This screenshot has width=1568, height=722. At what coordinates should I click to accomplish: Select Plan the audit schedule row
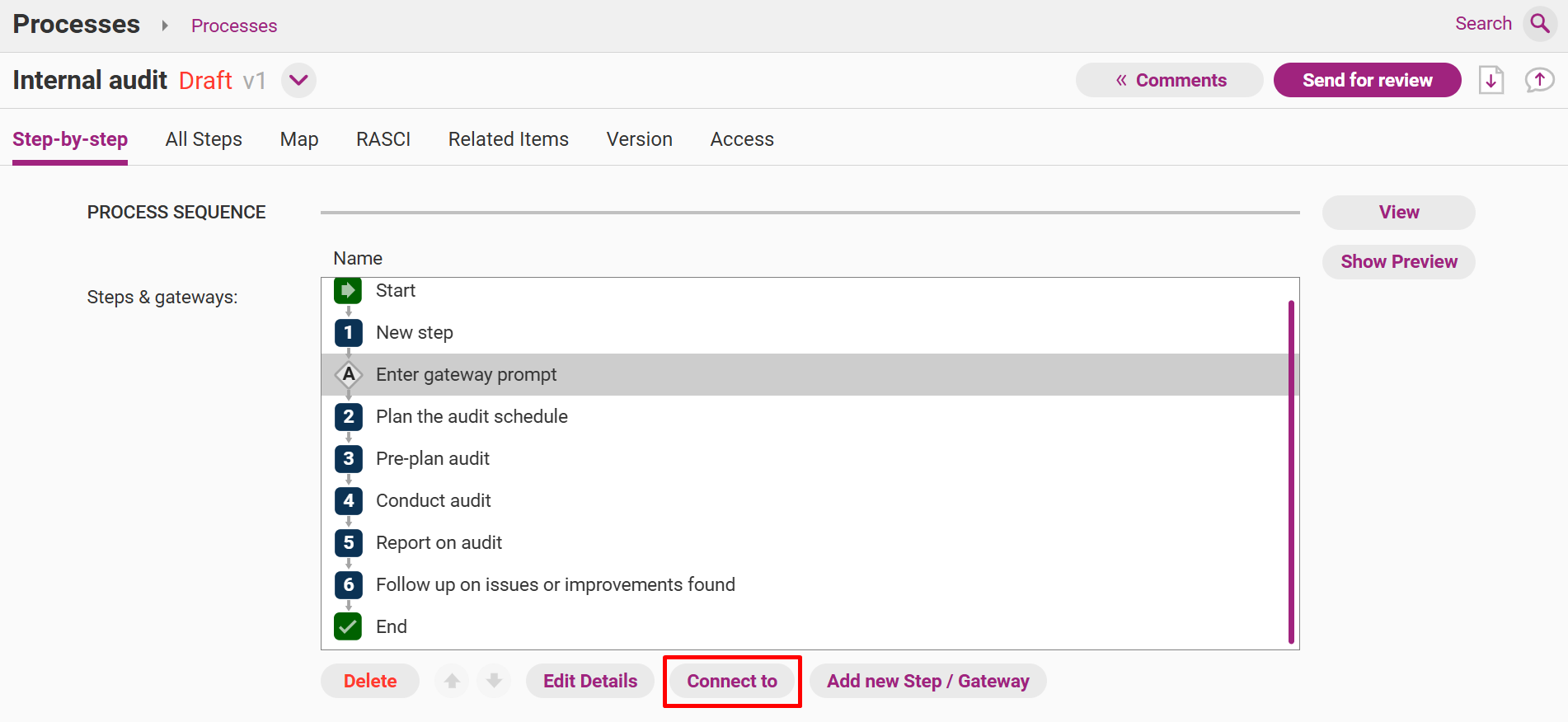805,416
